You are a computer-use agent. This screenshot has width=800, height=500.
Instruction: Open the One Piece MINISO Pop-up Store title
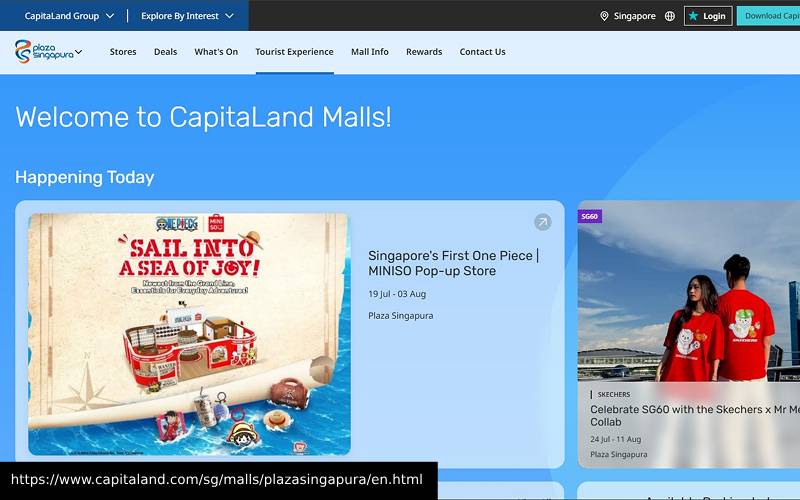(454, 263)
